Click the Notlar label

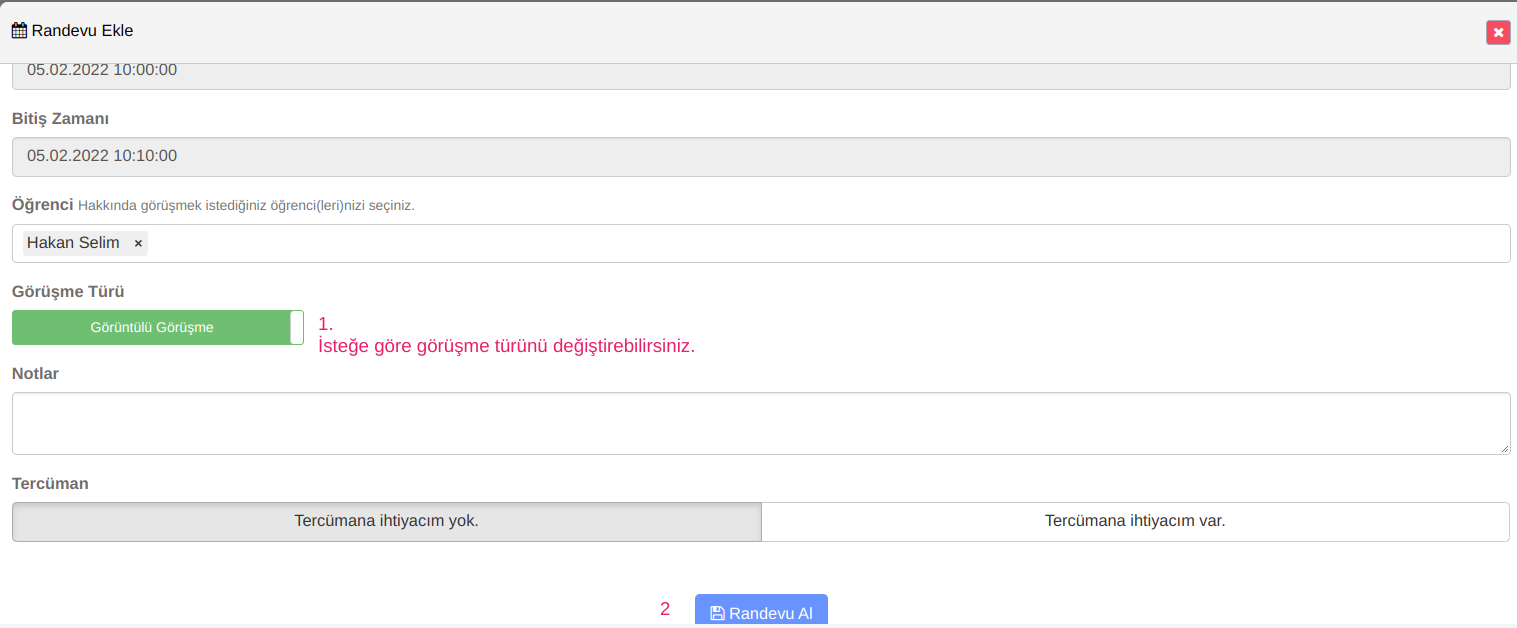coord(35,373)
